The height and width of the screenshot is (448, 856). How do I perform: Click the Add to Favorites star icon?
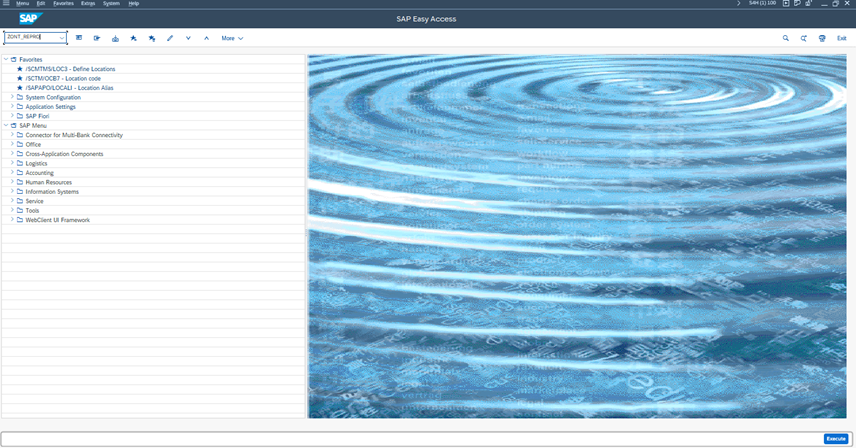coord(134,38)
